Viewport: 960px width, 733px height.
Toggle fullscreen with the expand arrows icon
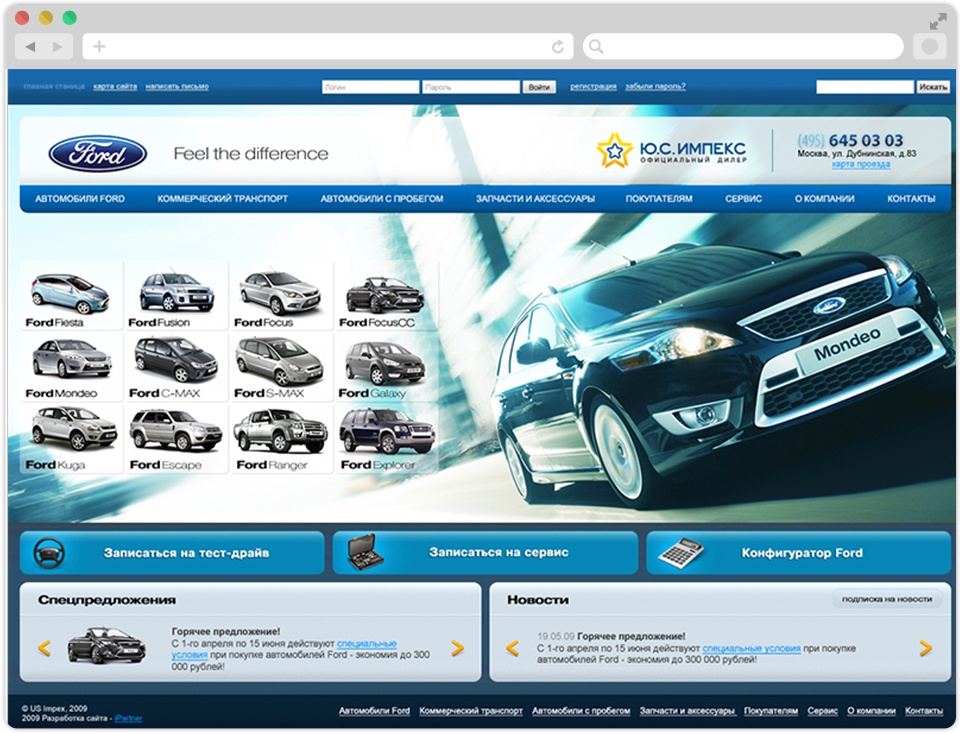pyautogui.click(x=937, y=23)
